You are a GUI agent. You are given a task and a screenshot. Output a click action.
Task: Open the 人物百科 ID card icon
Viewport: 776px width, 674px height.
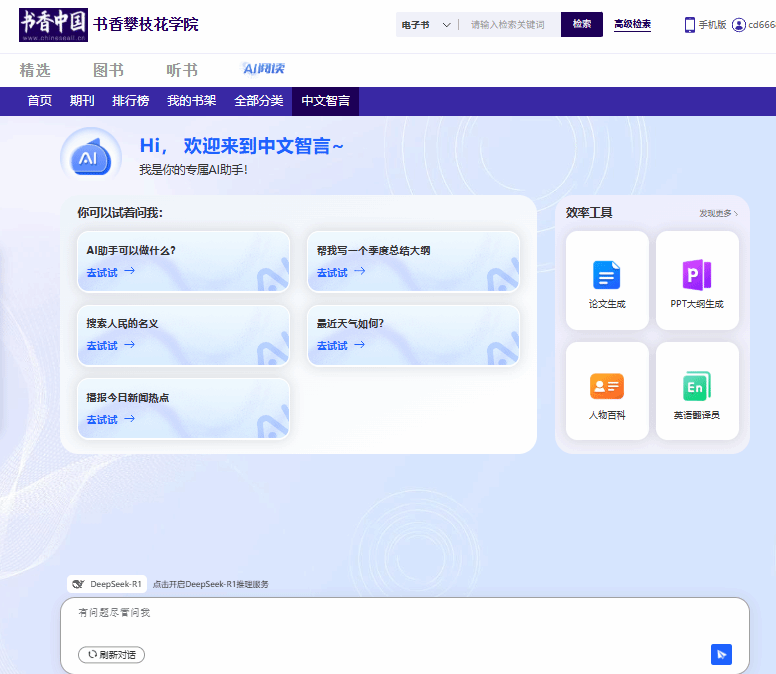[x=607, y=386]
